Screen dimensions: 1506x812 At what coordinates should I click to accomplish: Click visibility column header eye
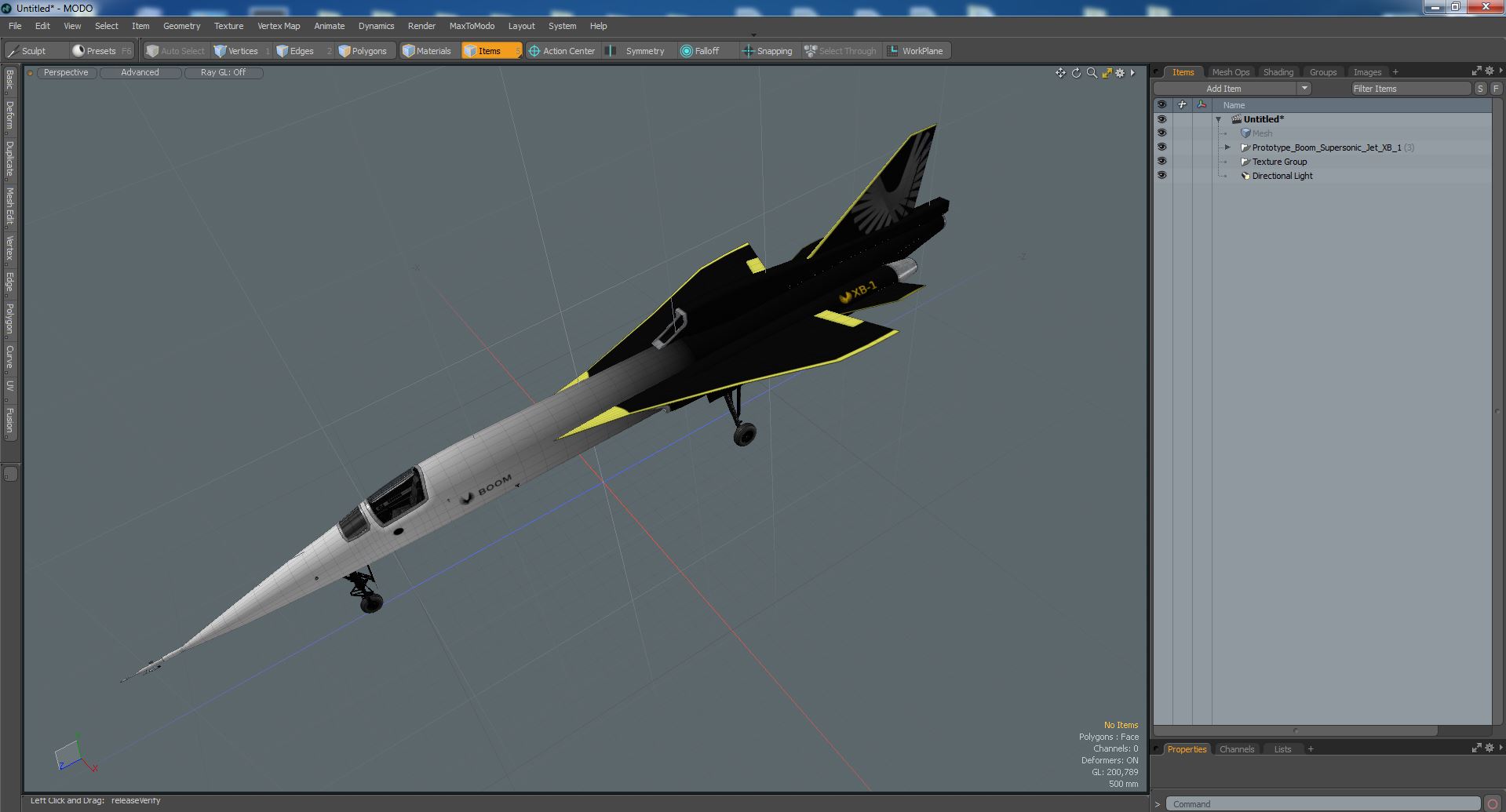pyautogui.click(x=1161, y=104)
